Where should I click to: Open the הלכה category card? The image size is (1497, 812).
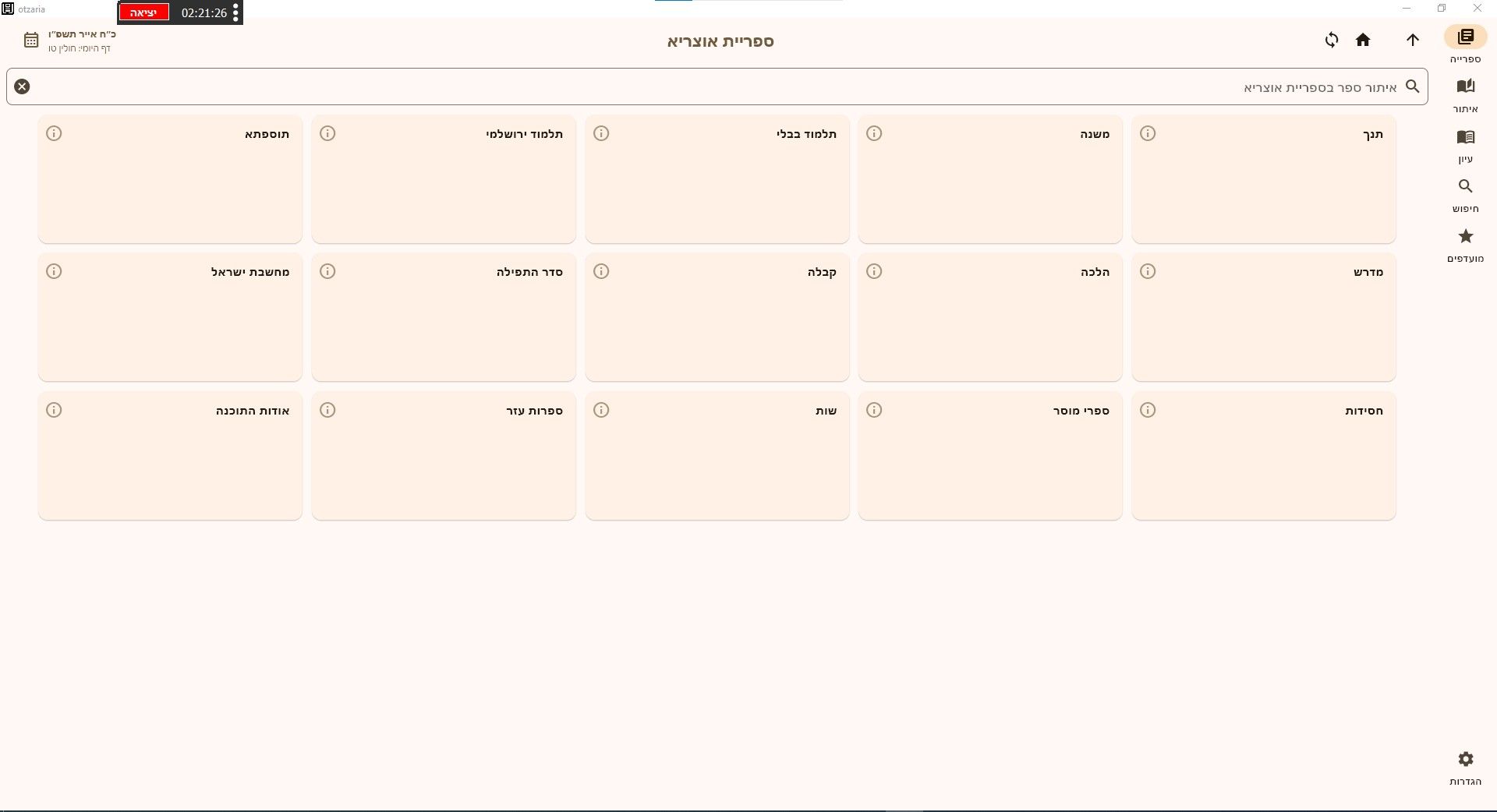[x=990, y=317]
